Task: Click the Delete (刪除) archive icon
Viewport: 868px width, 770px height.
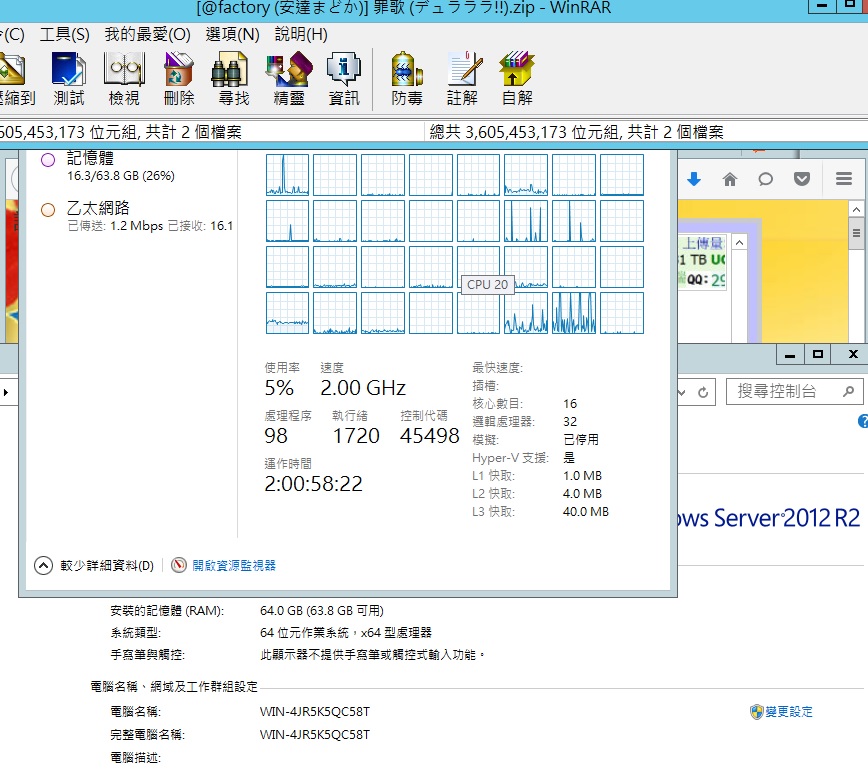Action: pyautogui.click(x=177, y=78)
